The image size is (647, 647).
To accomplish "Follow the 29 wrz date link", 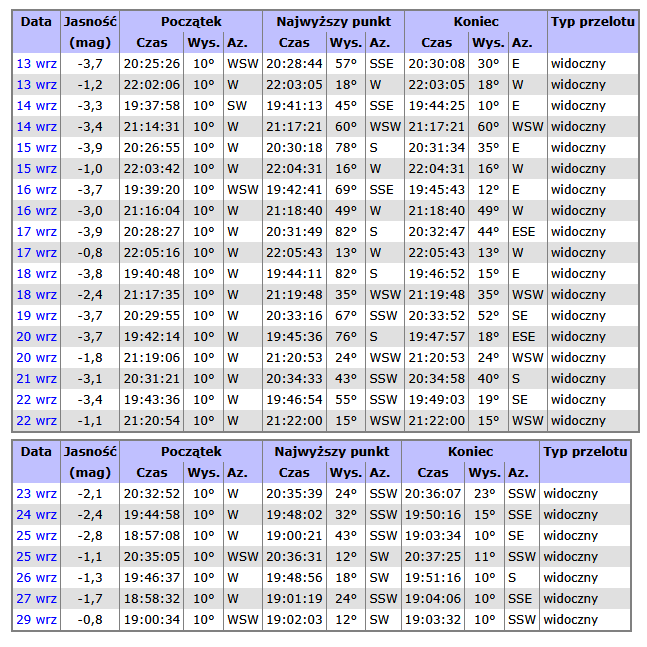I will (36, 620).
